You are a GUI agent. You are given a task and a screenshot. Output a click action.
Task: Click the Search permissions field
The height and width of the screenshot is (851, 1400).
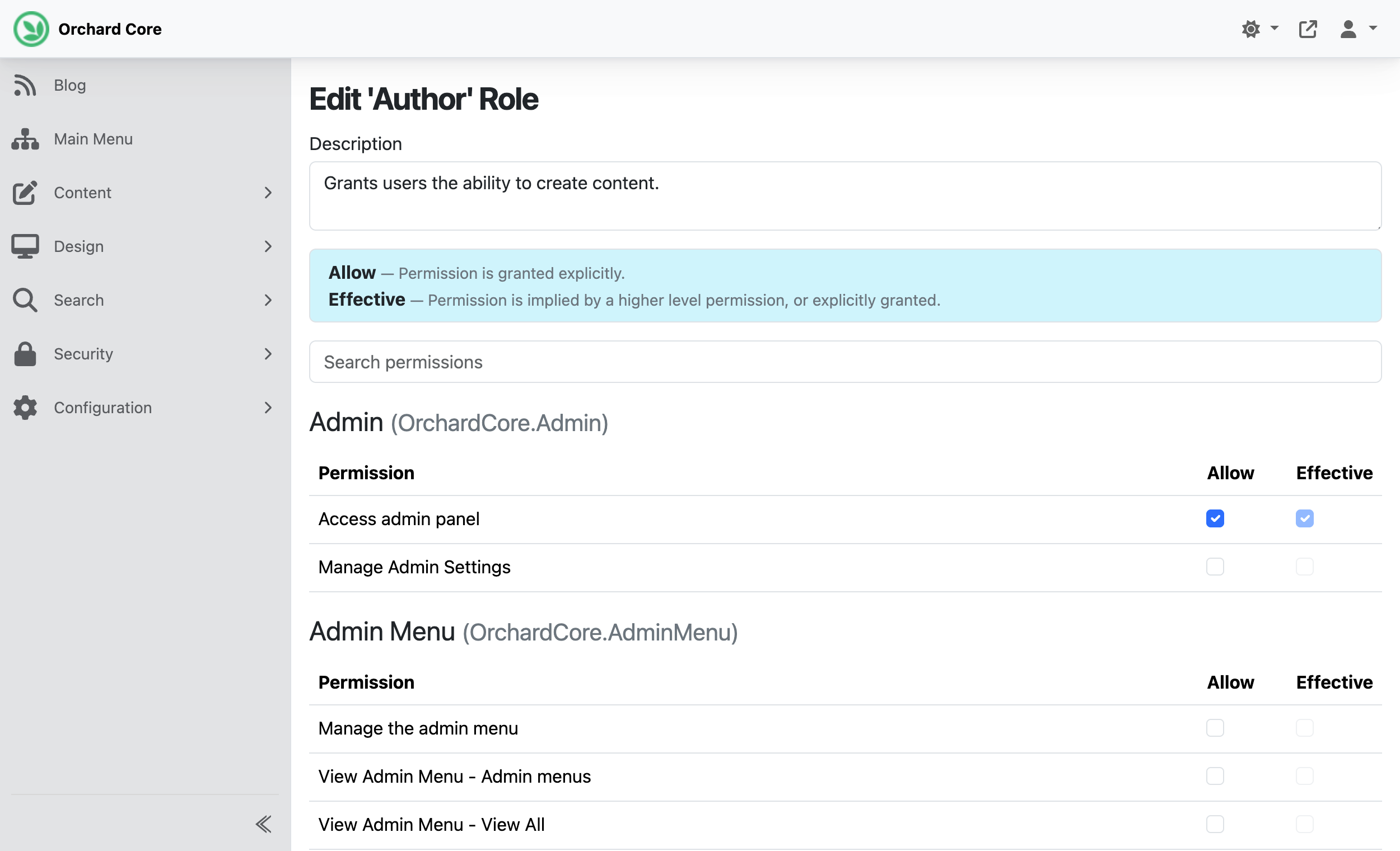(x=845, y=362)
